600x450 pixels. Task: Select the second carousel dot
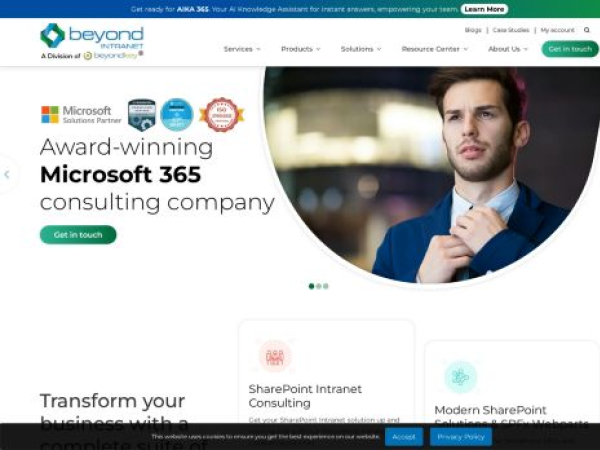[319, 286]
